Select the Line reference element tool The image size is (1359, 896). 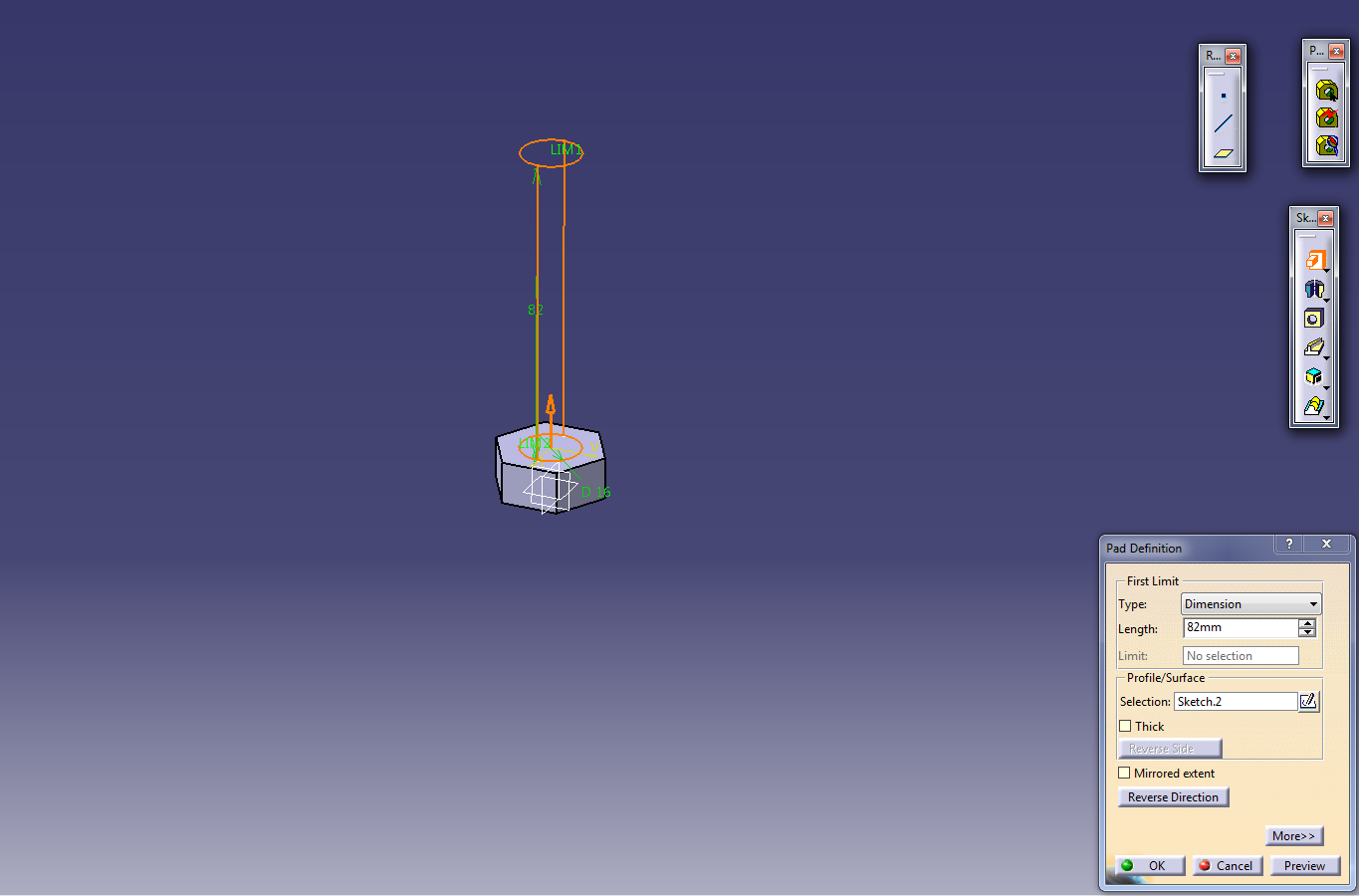1222,121
